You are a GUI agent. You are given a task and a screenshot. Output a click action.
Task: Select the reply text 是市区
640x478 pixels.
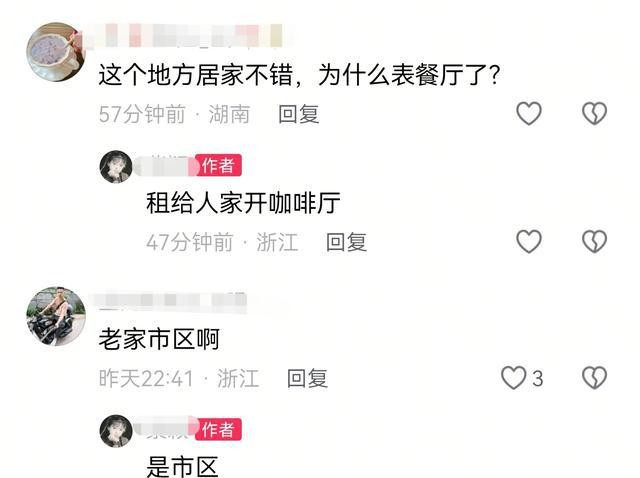(182, 467)
